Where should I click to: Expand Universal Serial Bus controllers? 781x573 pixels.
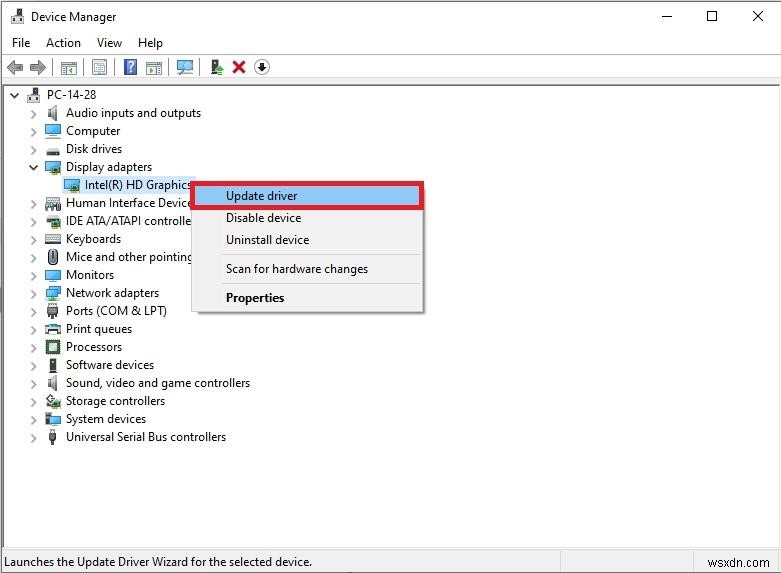pyautogui.click(x=33, y=437)
